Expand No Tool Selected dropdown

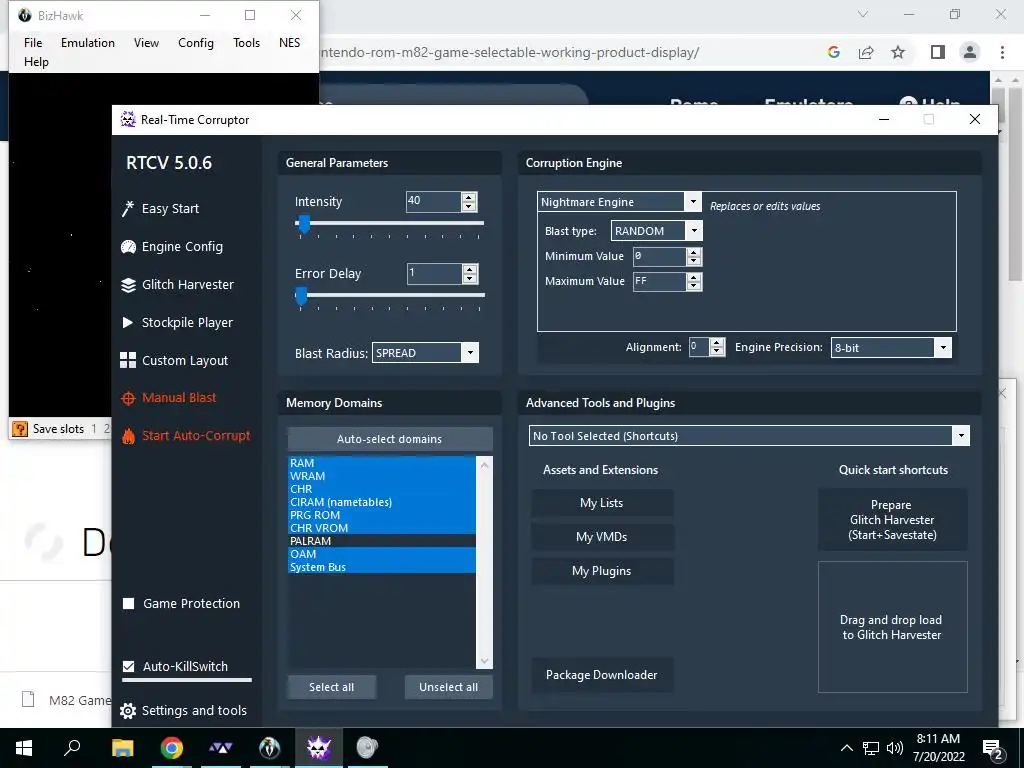961,436
